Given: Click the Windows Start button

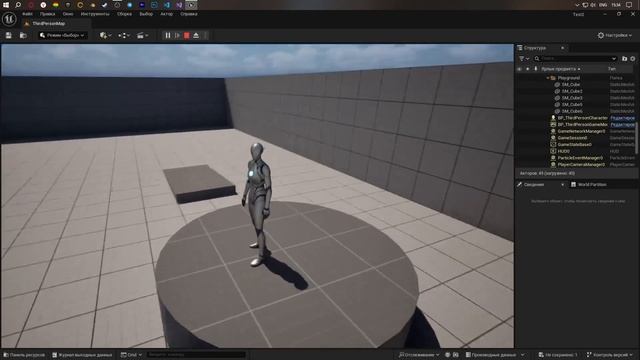Looking at the screenshot, I should [x=6, y=5].
